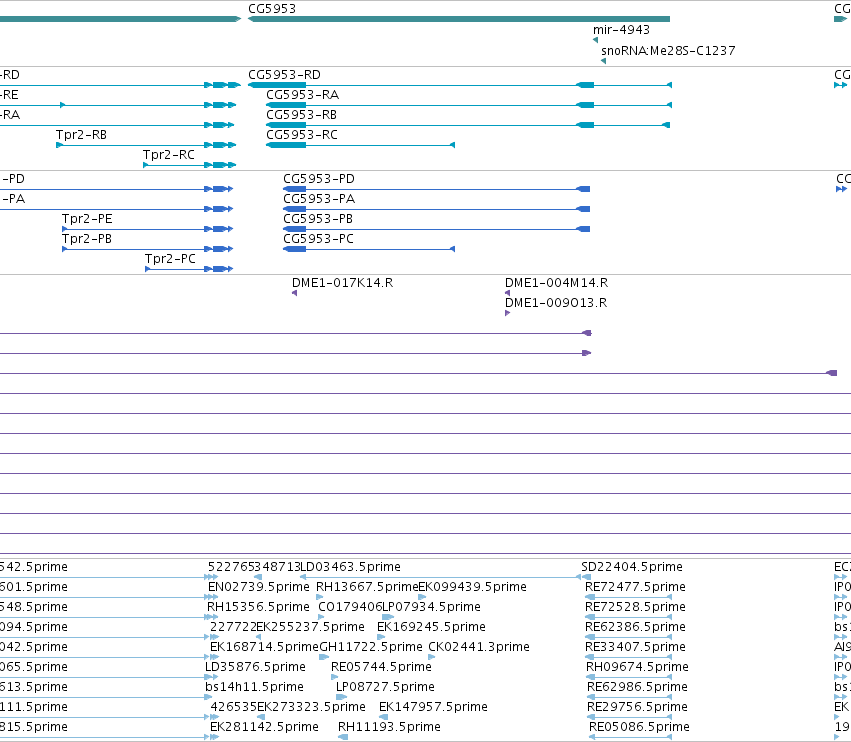The height and width of the screenshot is (742, 851).
Task: Click the CG5953-RA transcript label
Action: pyautogui.click(x=302, y=94)
